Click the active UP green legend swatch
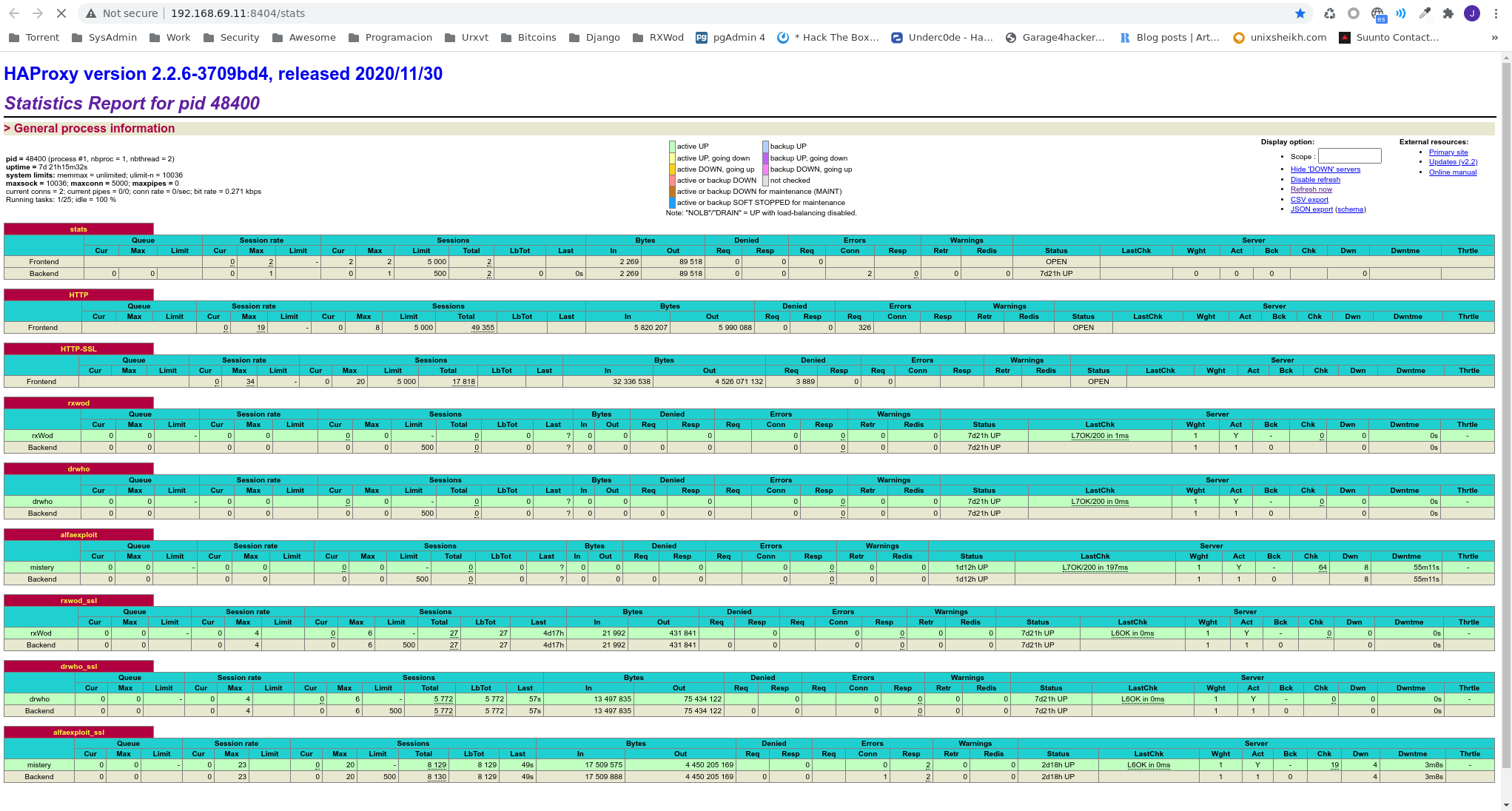 tap(672, 147)
